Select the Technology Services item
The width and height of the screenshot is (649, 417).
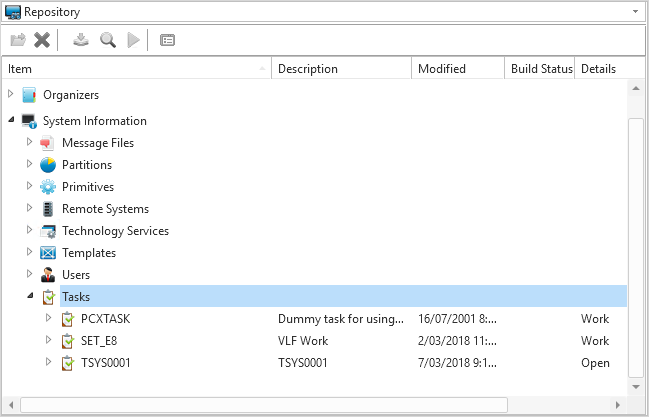tap(115, 231)
